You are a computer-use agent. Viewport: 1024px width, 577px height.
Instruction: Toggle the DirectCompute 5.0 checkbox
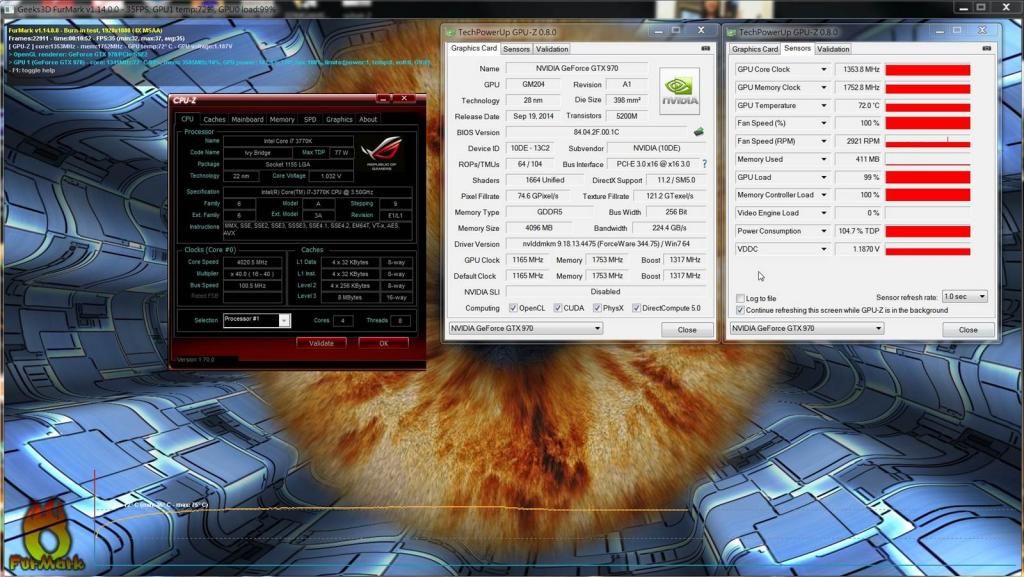636,308
